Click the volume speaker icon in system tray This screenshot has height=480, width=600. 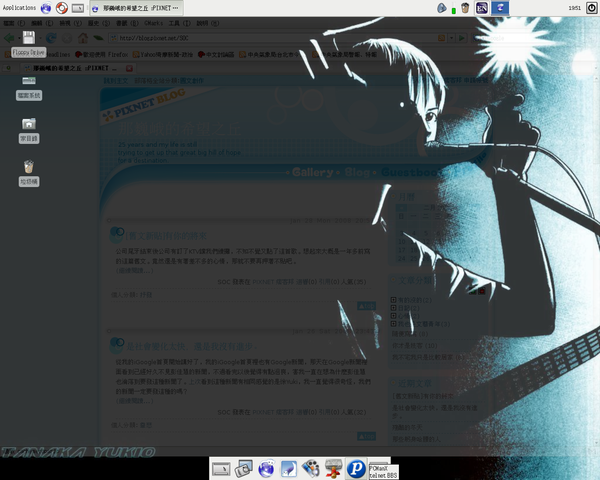coord(442,8)
